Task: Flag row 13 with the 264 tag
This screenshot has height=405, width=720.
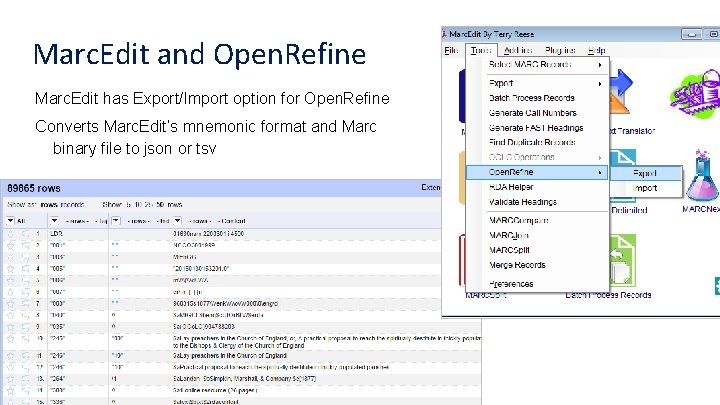Action: tap(25, 379)
